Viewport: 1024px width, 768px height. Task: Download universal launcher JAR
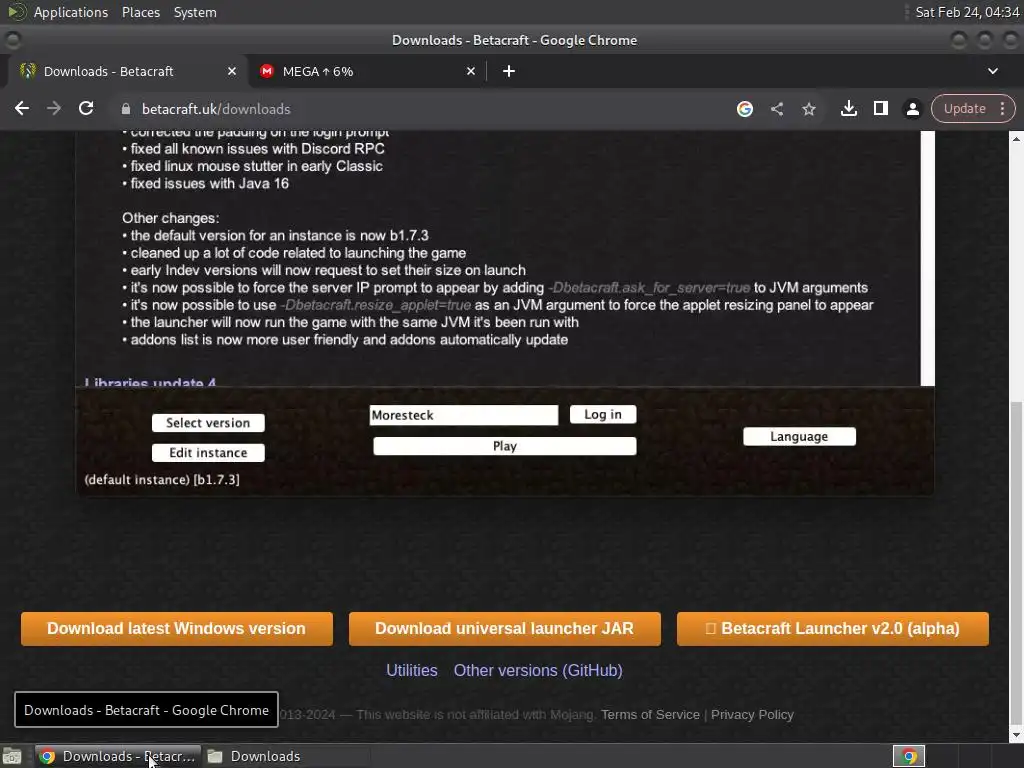tap(504, 629)
